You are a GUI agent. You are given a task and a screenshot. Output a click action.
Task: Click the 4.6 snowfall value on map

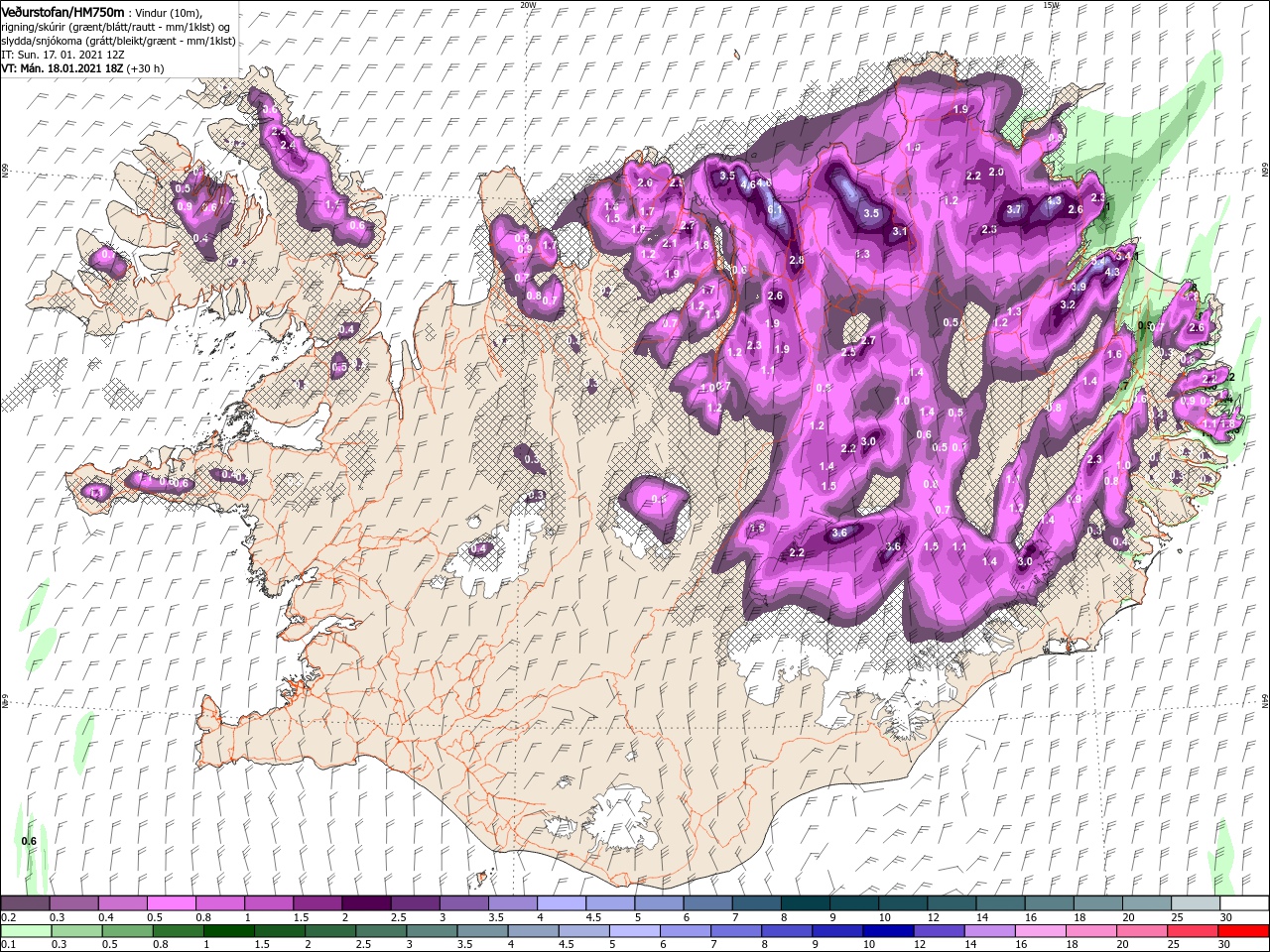click(750, 183)
